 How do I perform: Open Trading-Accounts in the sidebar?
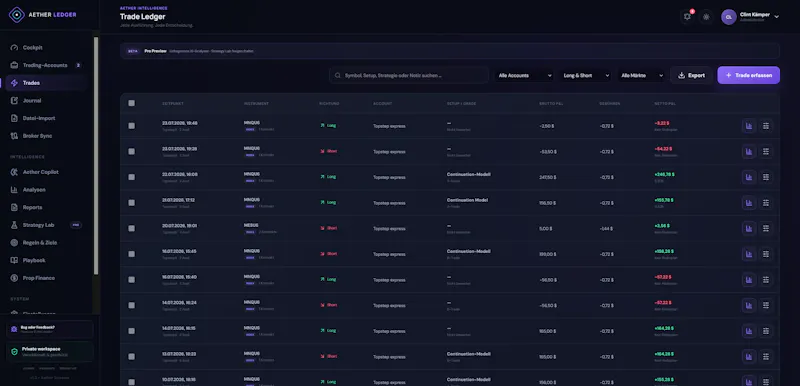pos(46,65)
